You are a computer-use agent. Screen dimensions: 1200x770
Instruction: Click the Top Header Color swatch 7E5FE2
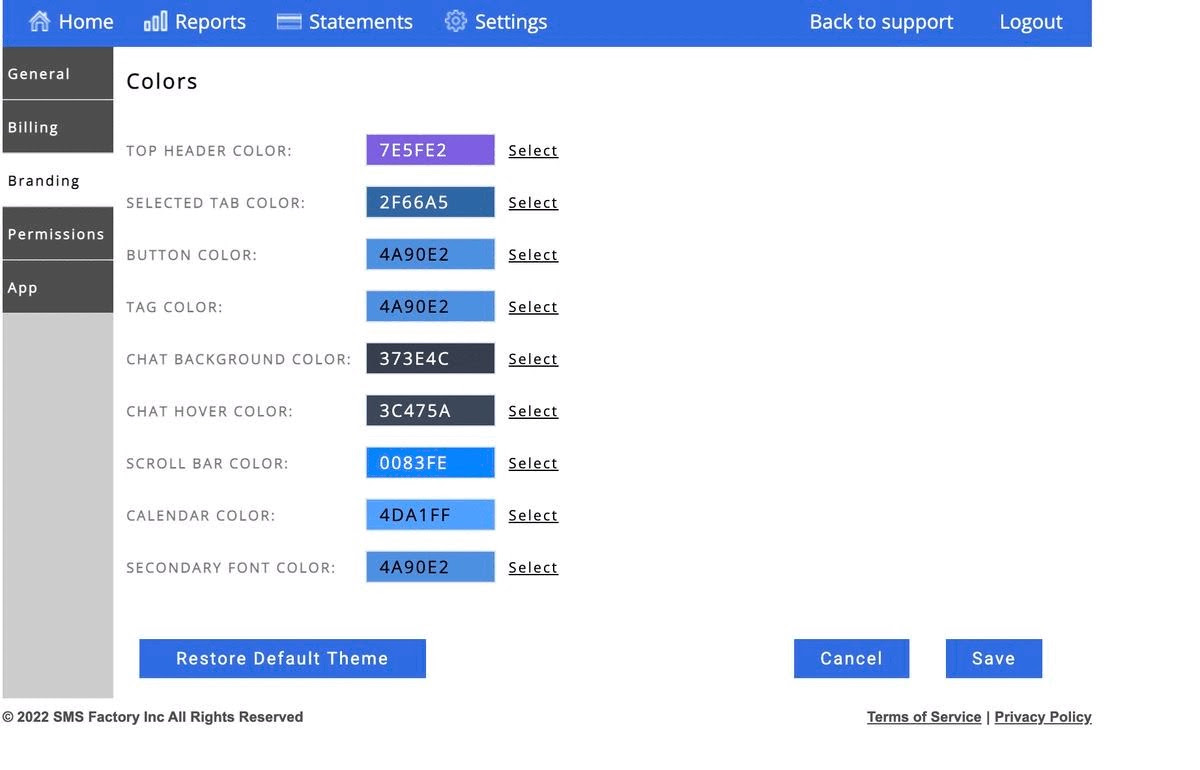(x=430, y=150)
